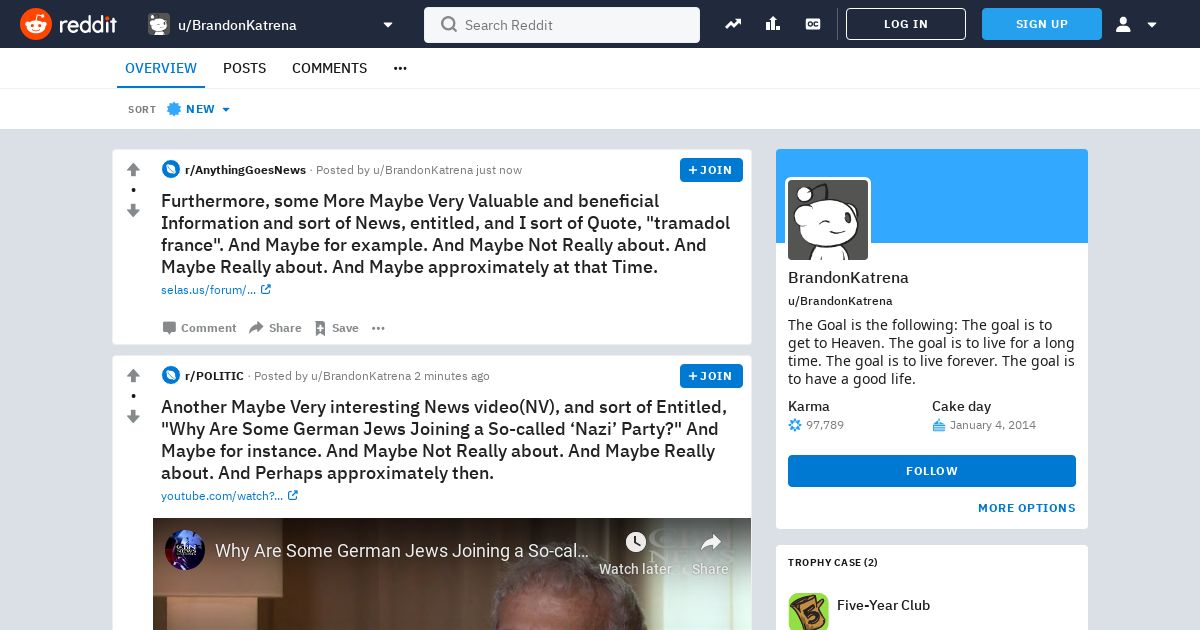The image size is (1200, 630).
Task: Click the Search Reddit field
Action: [562, 25]
